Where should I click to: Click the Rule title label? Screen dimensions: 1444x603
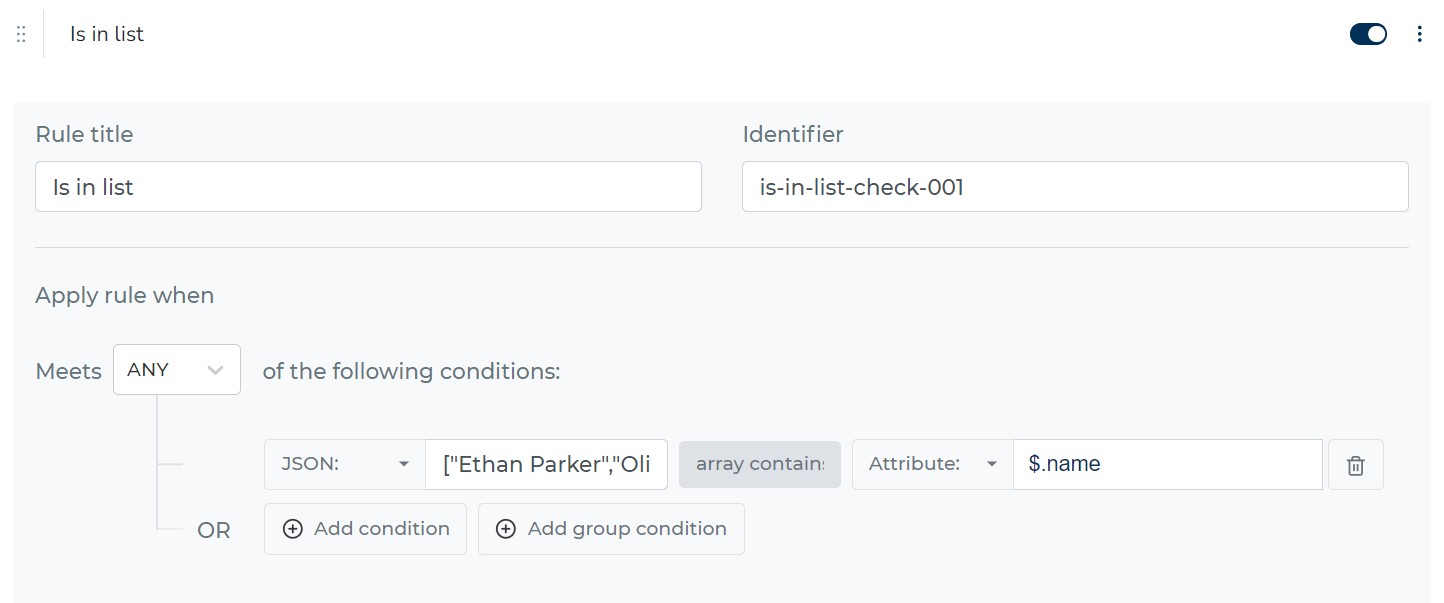[84, 134]
